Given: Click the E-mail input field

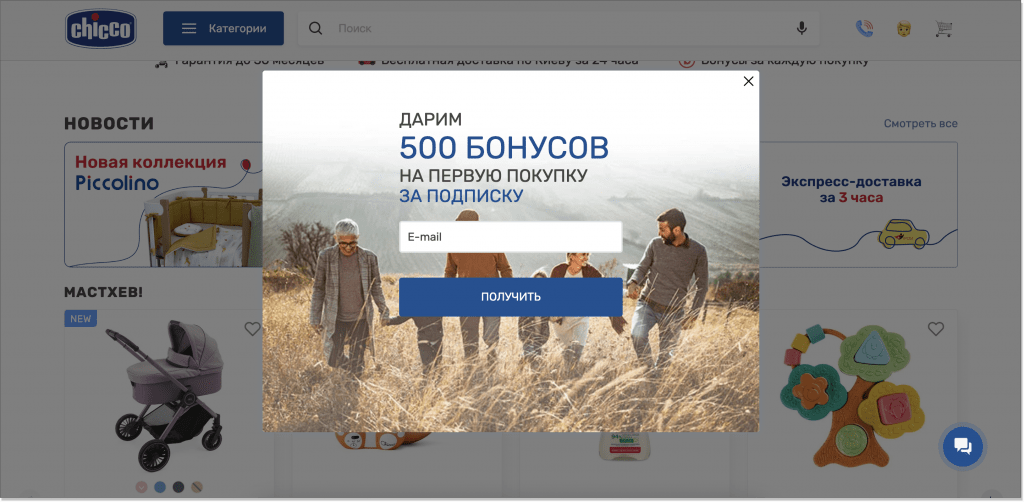Looking at the screenshot, I should click(511, 237).
